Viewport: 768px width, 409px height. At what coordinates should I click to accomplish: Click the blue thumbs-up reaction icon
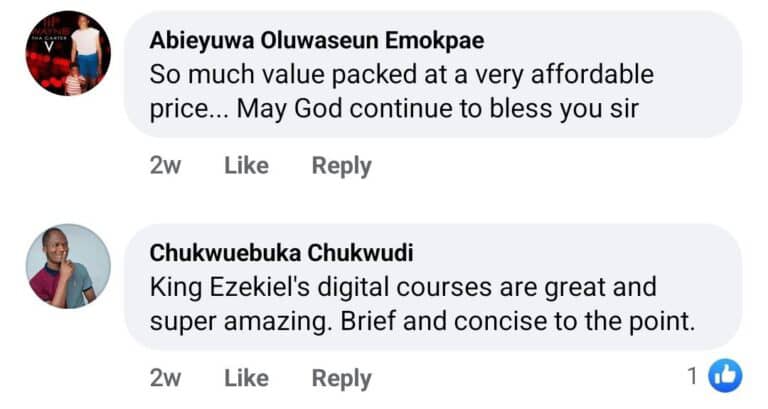tap(723, 376)
